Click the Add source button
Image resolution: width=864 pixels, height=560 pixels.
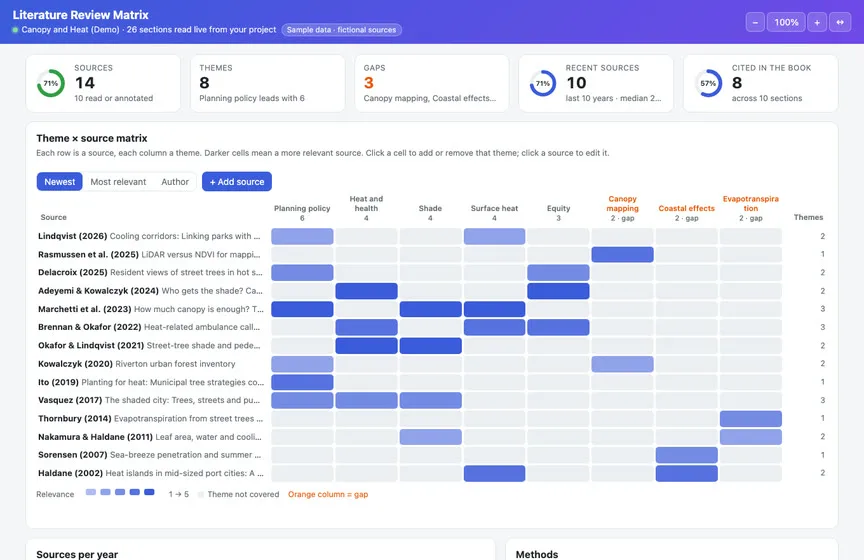237,181
